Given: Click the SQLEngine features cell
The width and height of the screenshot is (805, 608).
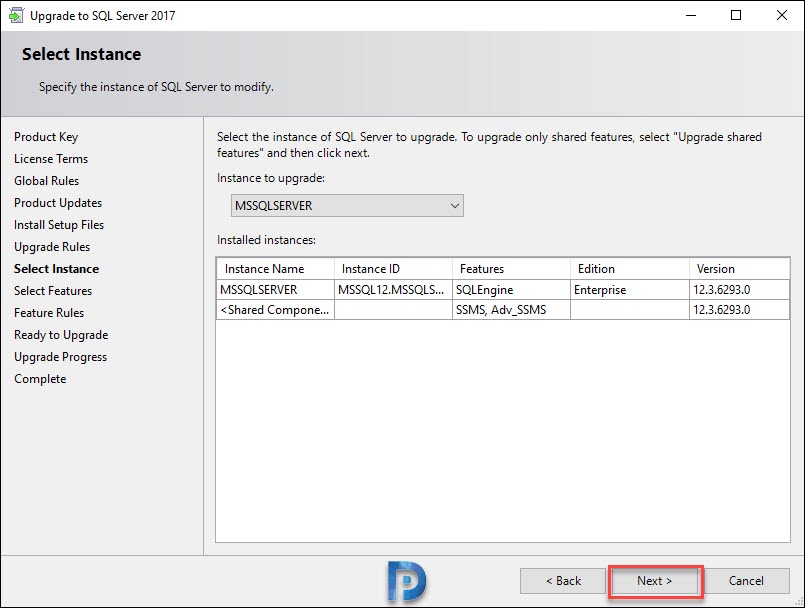Looking at the screenshot, I should 511,290.
